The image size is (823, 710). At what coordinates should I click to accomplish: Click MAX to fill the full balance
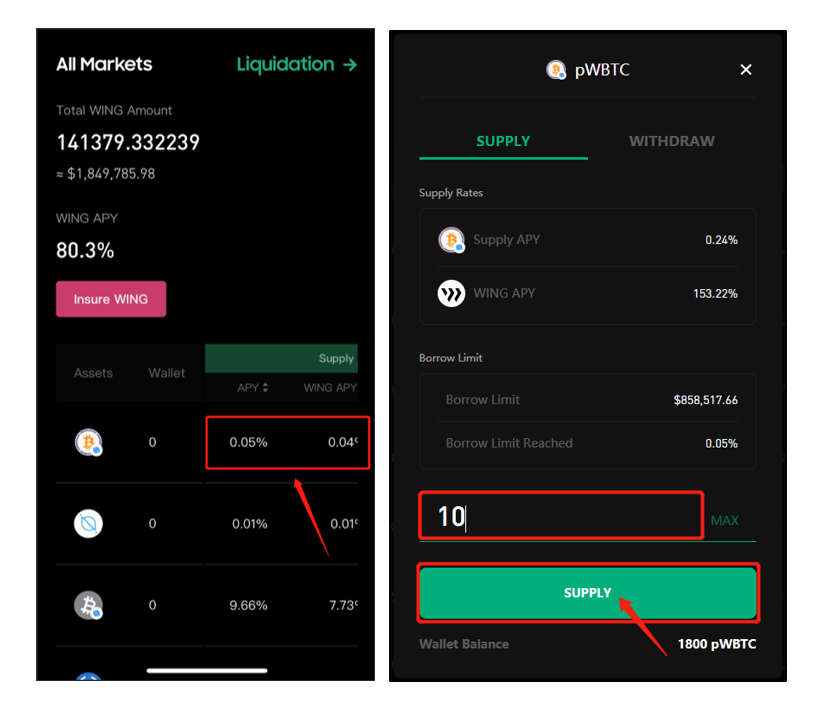pyautogui.click(x=725, y=521)
